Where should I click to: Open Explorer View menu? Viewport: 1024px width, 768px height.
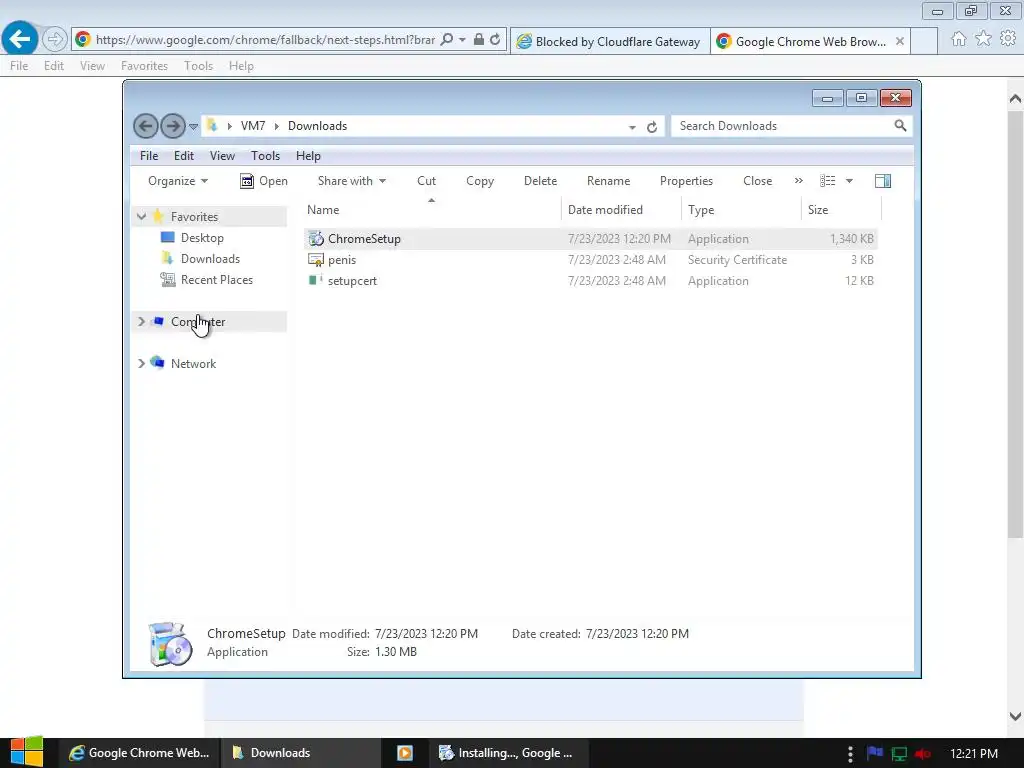pyautogui.click(x=222, y=155)
